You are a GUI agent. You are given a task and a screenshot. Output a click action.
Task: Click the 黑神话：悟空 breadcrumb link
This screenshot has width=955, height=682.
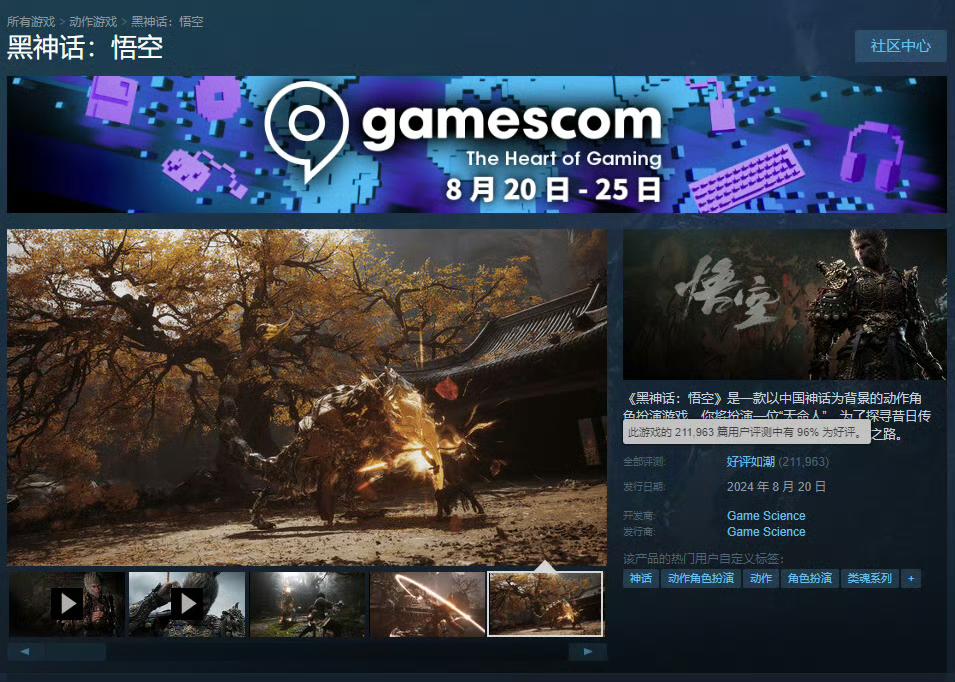point(167,21)
